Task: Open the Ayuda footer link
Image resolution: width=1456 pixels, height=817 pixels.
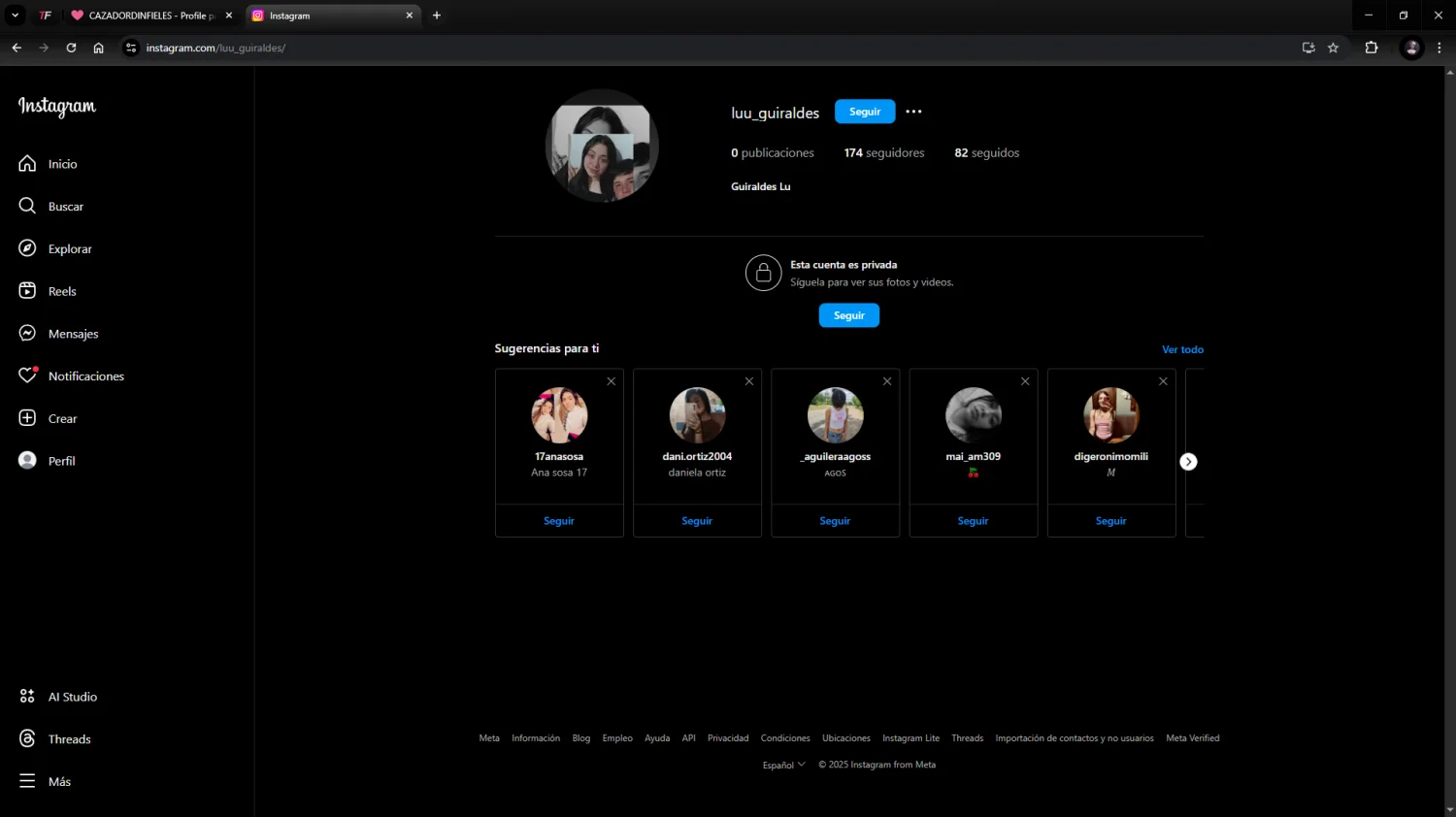Action: tap(657, 738)
